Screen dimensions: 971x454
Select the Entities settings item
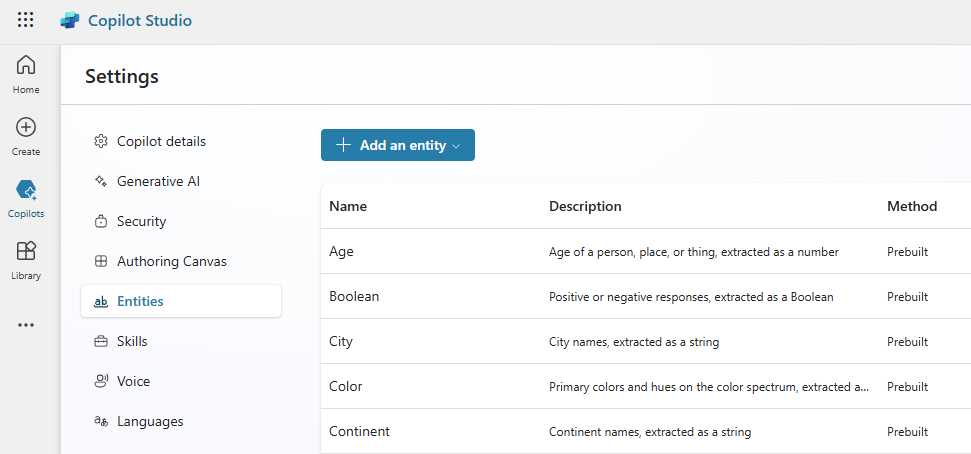pyautogui.click(x=181, y=302)
